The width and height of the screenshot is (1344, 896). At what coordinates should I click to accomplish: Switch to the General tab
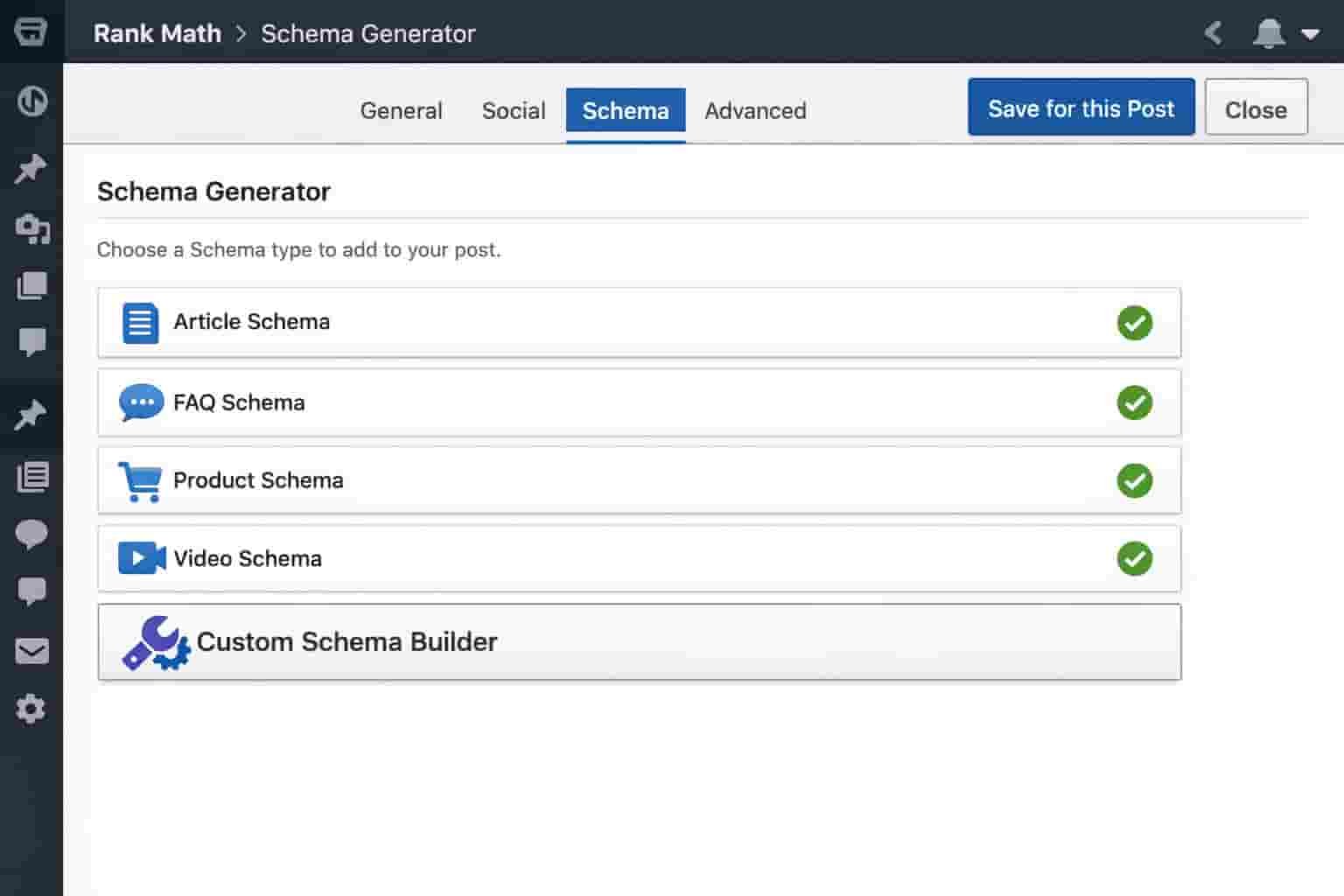click(402, 111)
